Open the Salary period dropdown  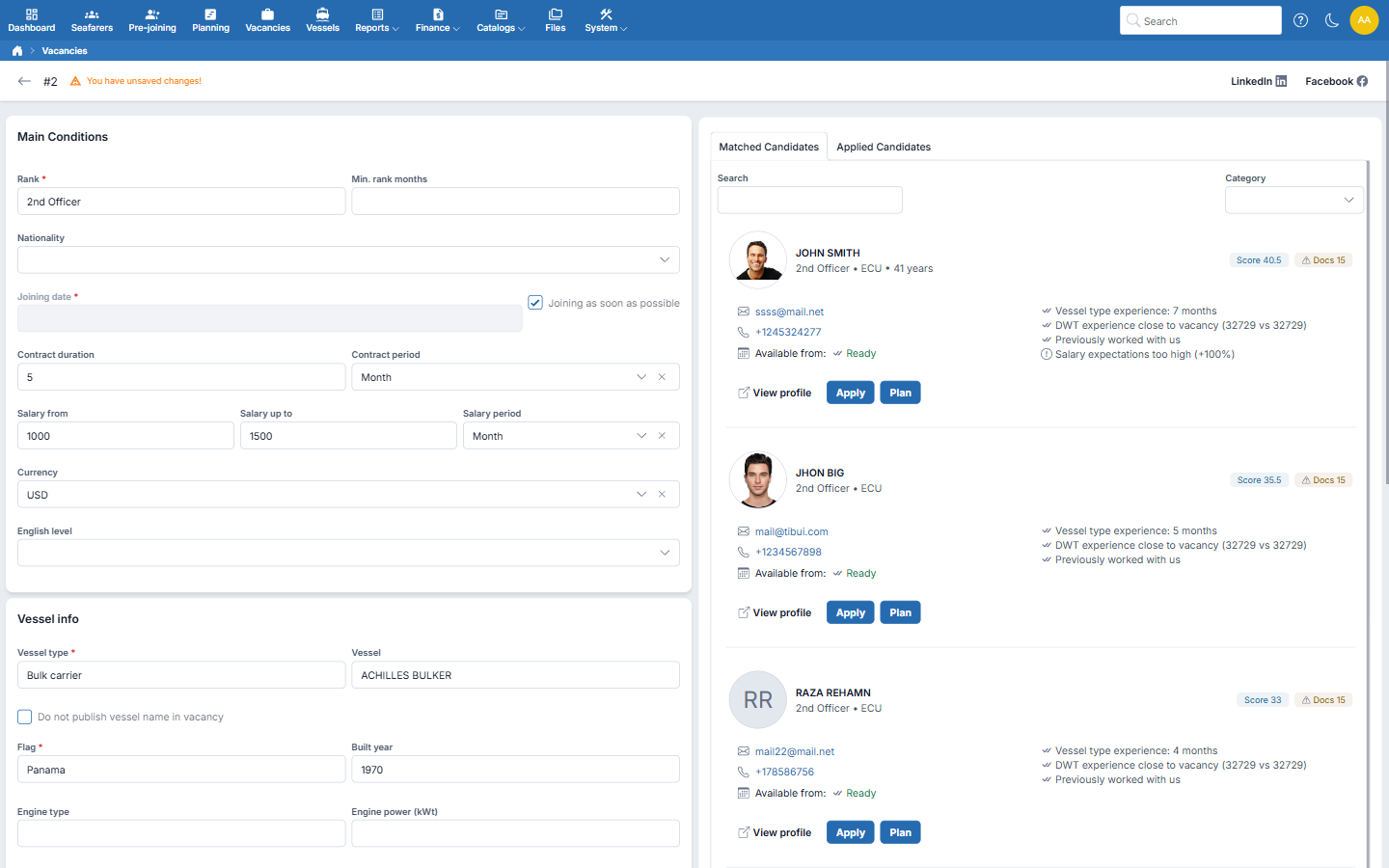641,436
